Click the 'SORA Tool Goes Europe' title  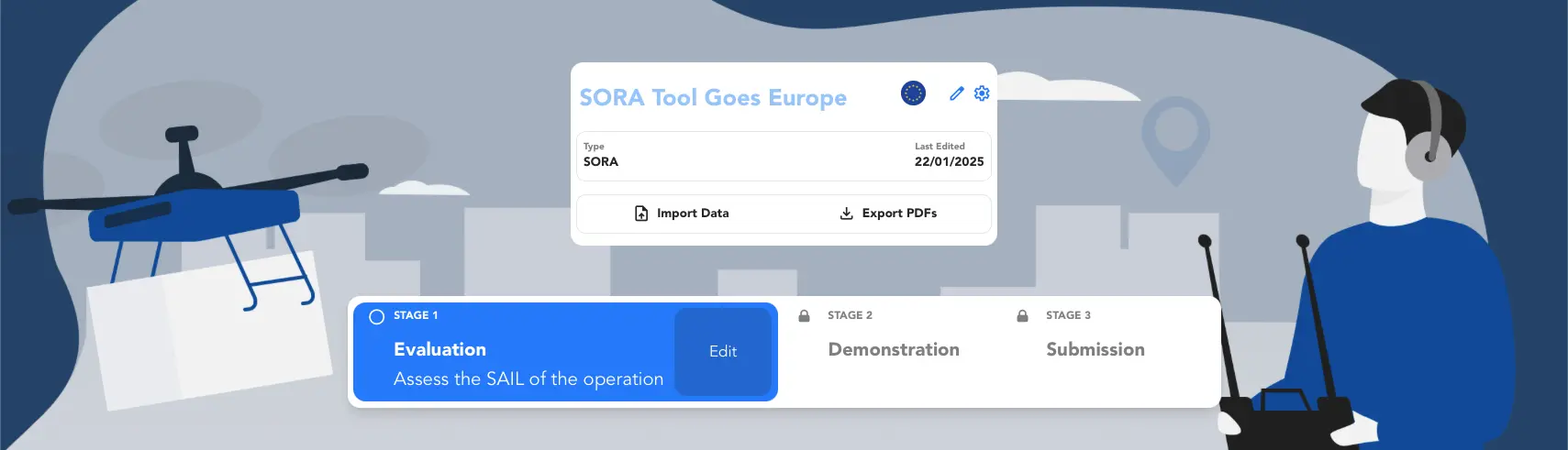click(713, 97)
